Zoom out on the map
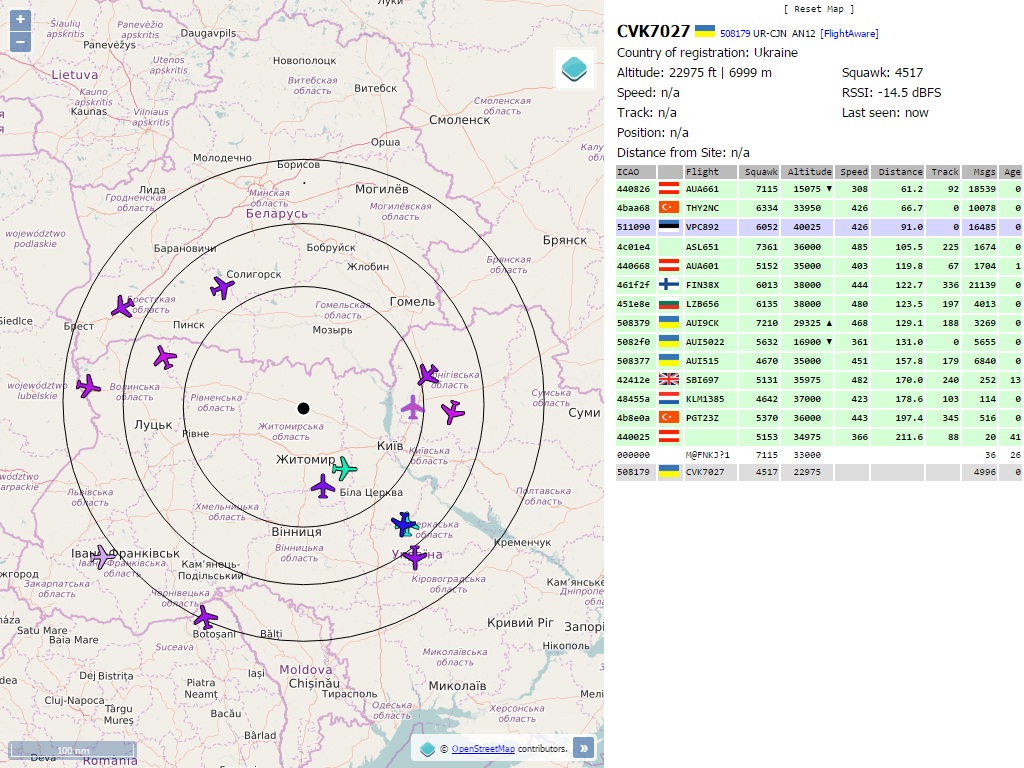 coord(20,42)
